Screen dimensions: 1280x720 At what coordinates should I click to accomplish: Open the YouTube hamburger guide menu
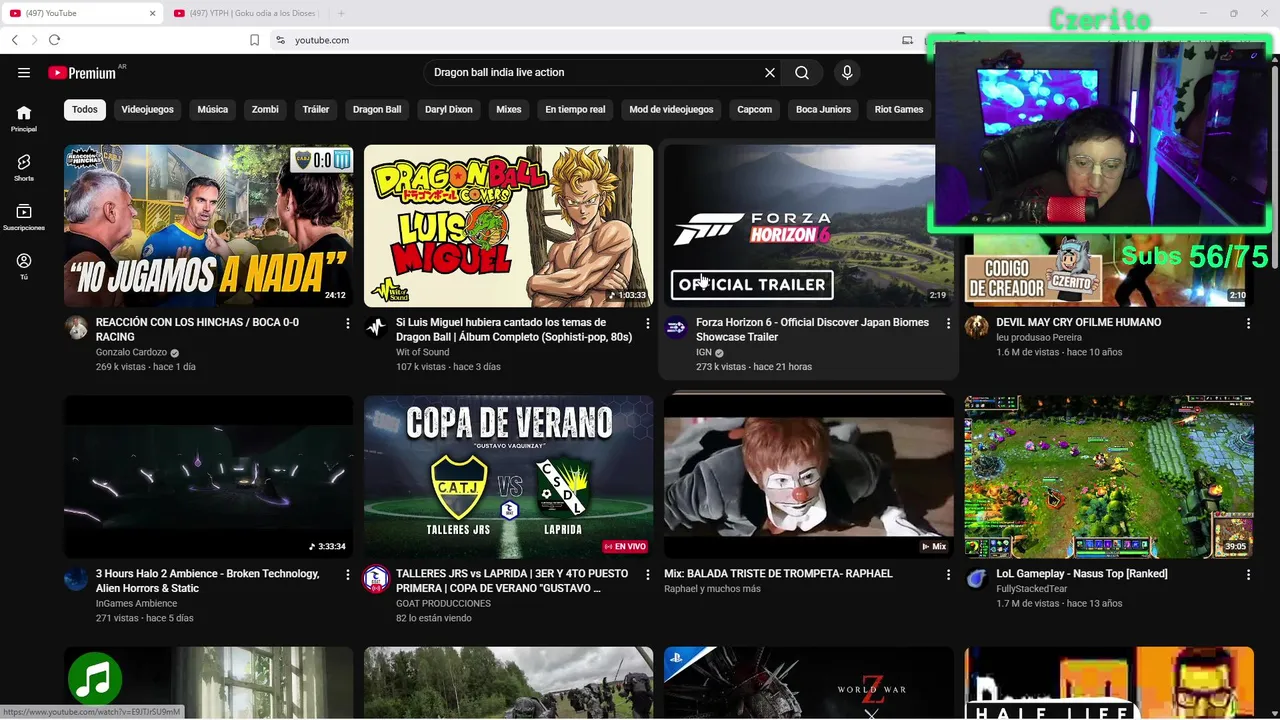[x=24, y=72]
